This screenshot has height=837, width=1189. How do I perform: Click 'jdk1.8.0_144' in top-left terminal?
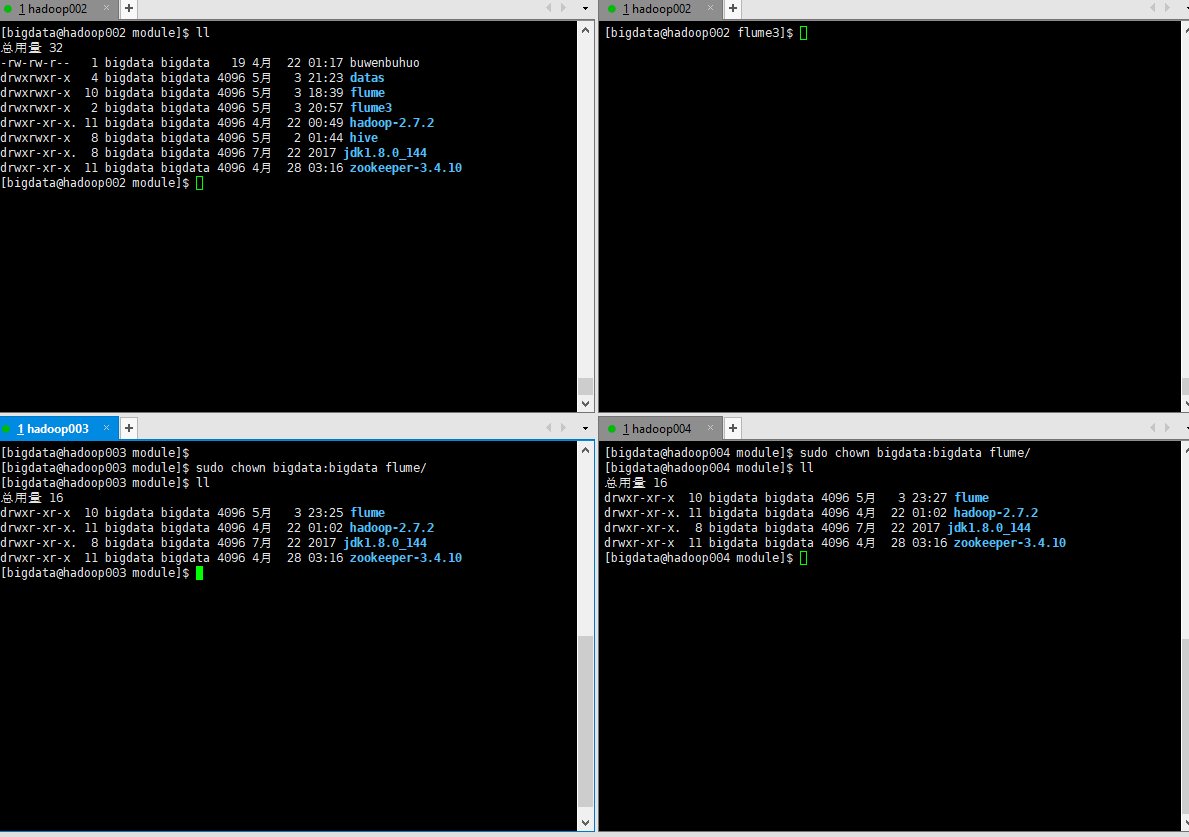pos(385,153)
